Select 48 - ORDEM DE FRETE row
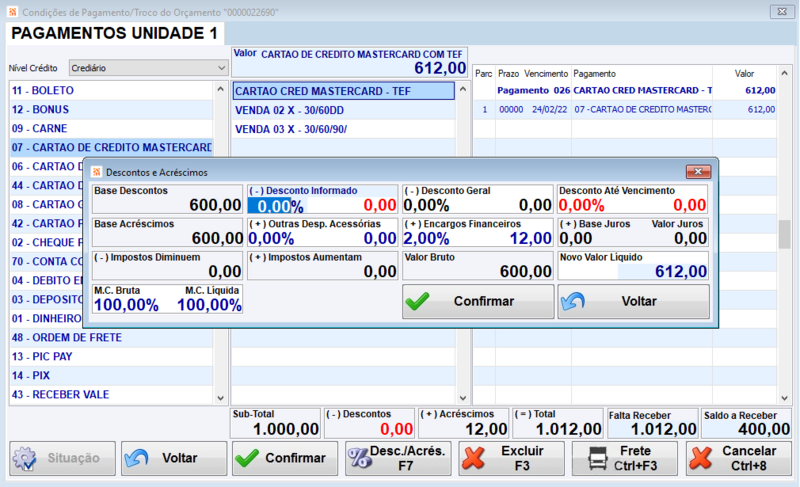Image resolution: width=800 pixels, height=487 pixels. [111, 338]
